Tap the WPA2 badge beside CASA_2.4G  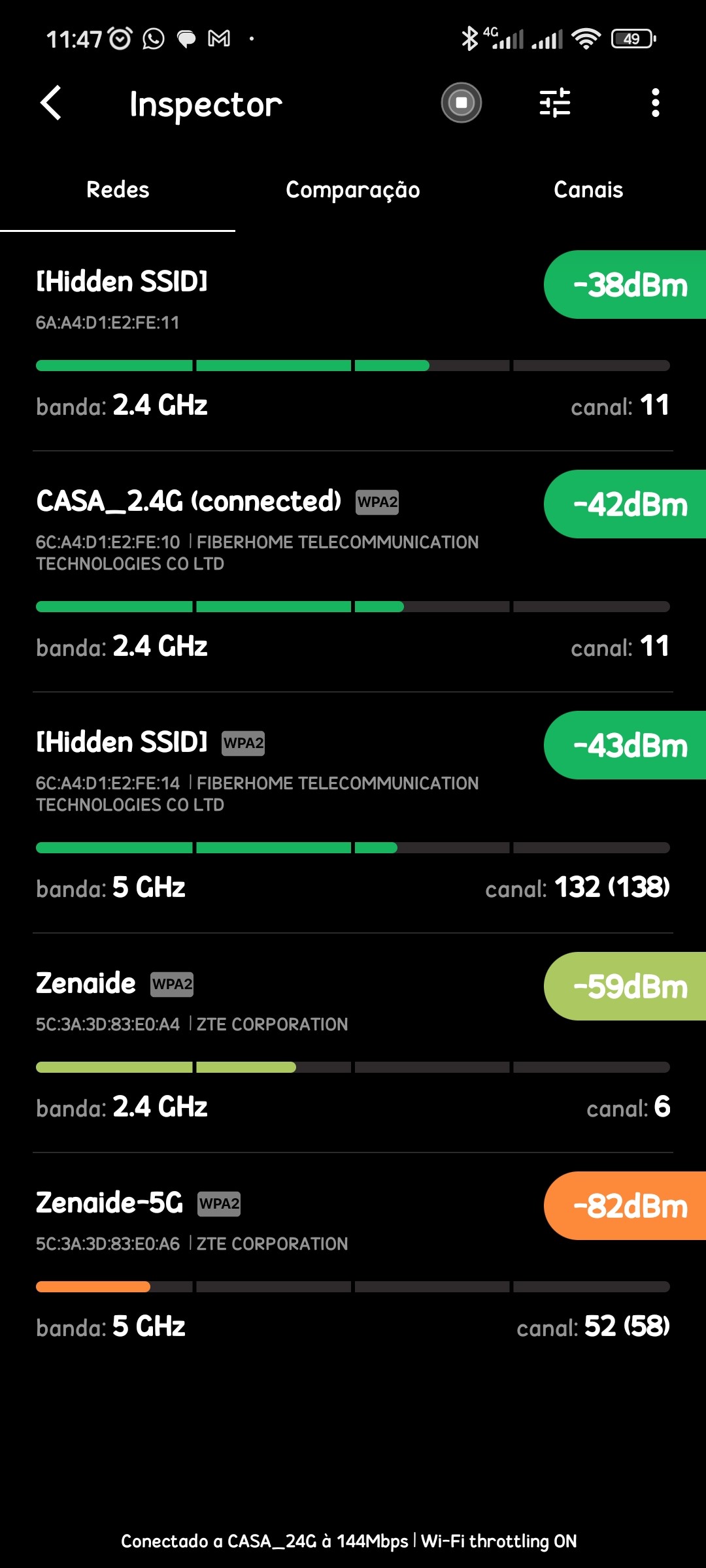[x=377, y=502]
